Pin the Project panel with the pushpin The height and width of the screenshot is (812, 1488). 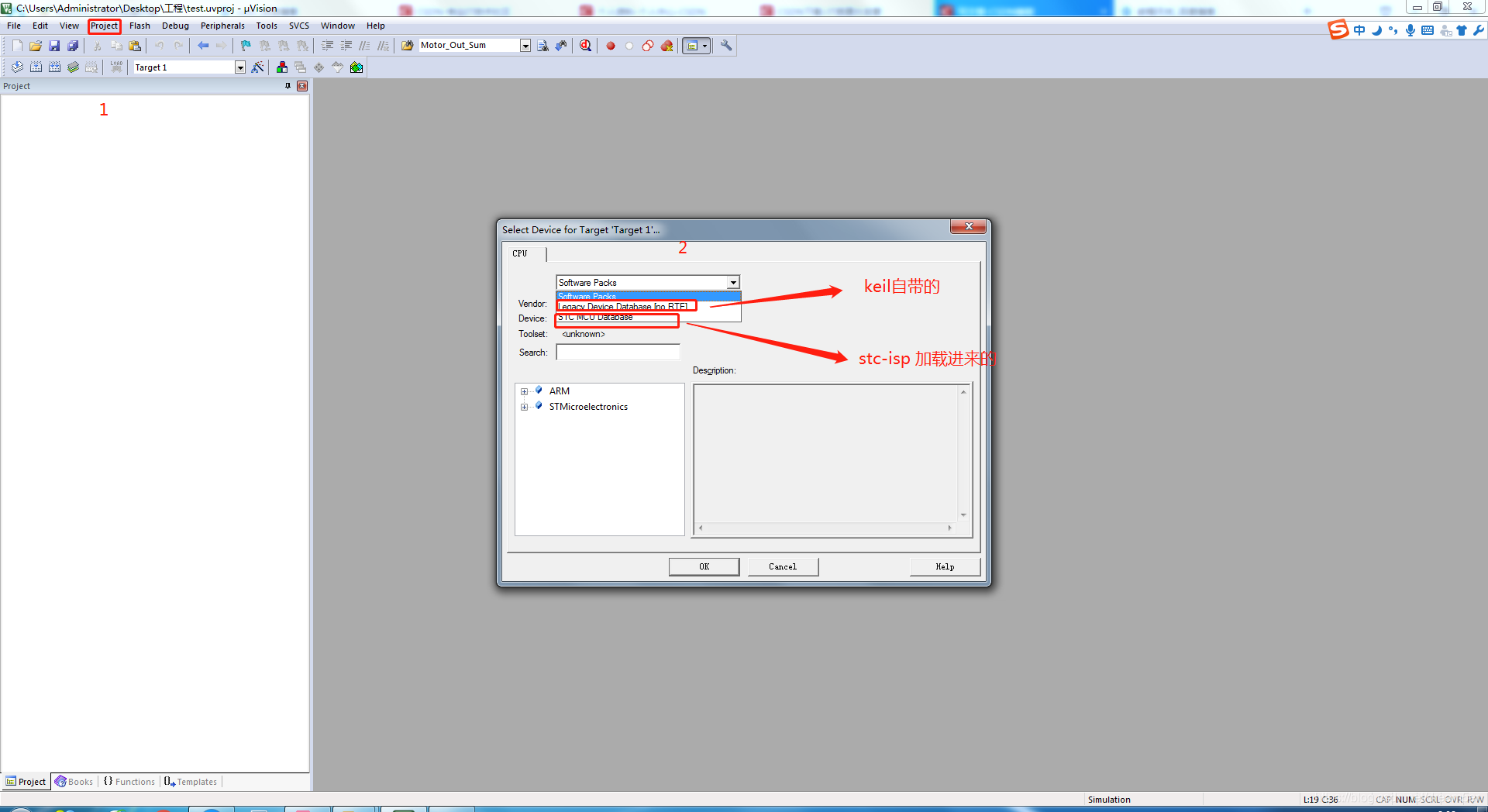[288, 86]
